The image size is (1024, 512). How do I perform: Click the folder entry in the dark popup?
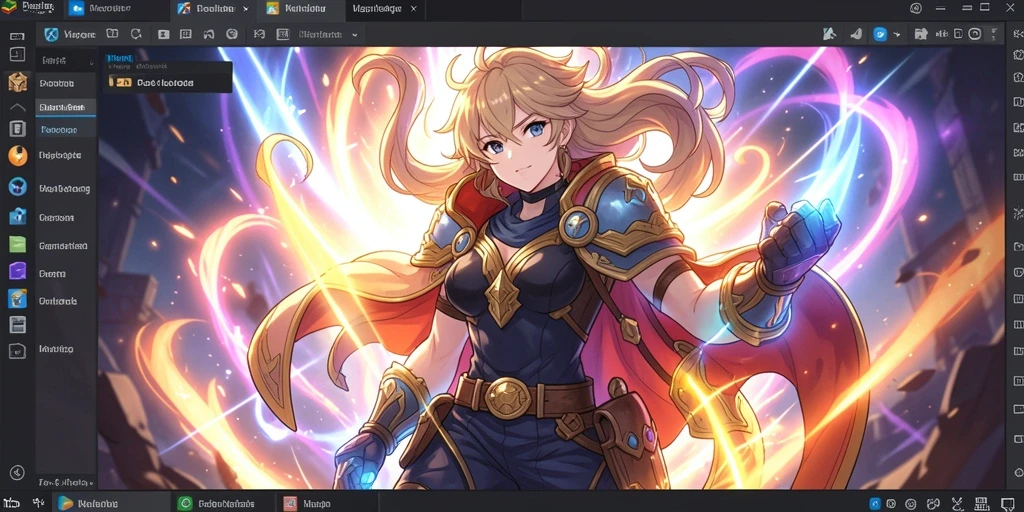(x=167, y=82)
